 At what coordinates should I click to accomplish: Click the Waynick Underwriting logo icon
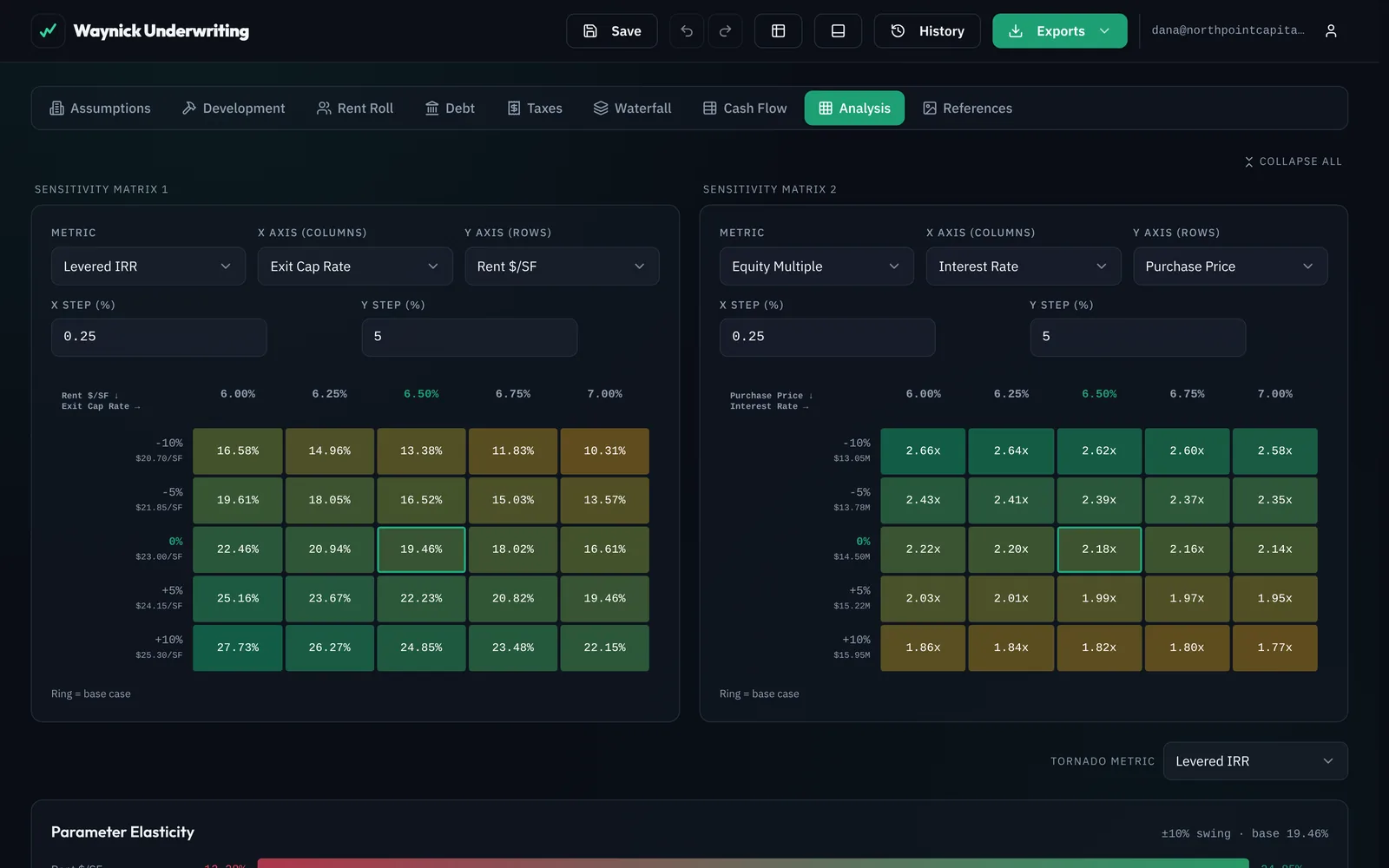pyautogui.click(x=49, y=31)
